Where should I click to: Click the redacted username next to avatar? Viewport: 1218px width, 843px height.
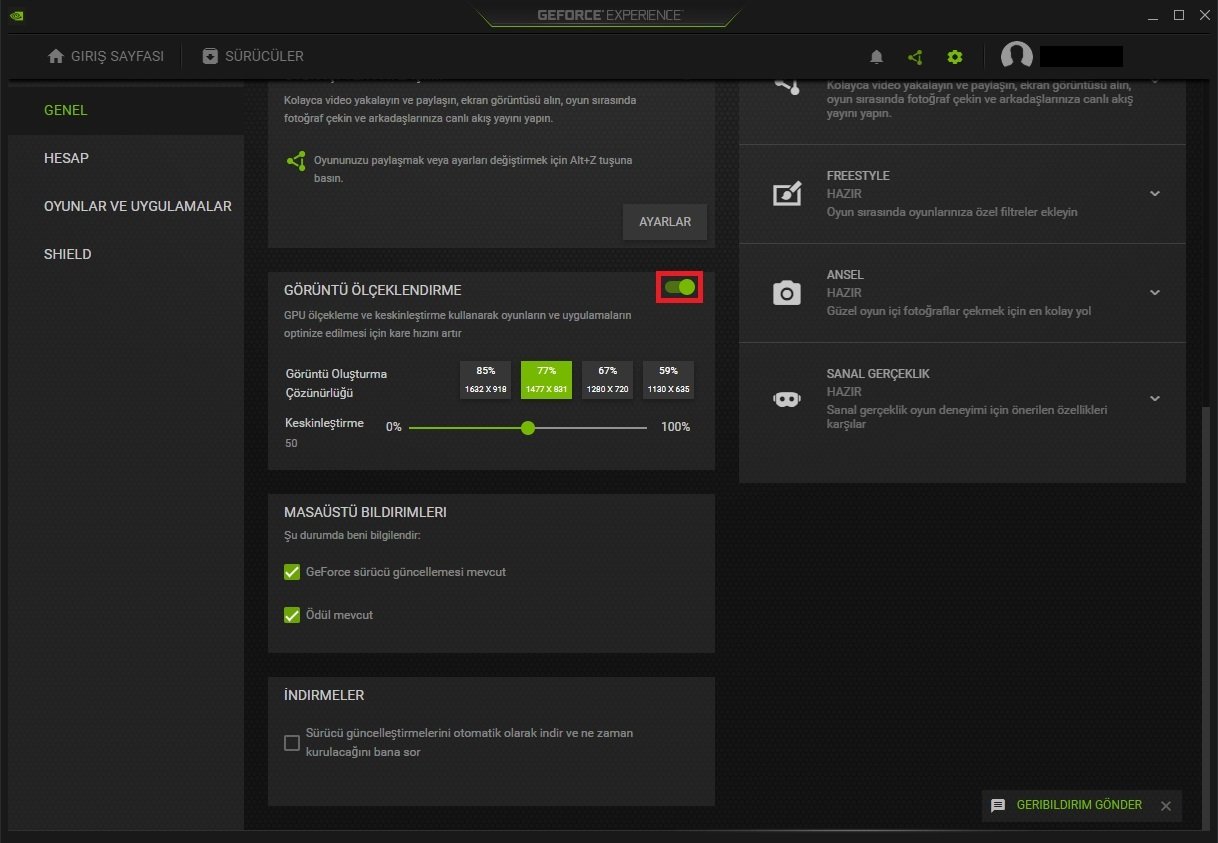(x=1081, y=57)
